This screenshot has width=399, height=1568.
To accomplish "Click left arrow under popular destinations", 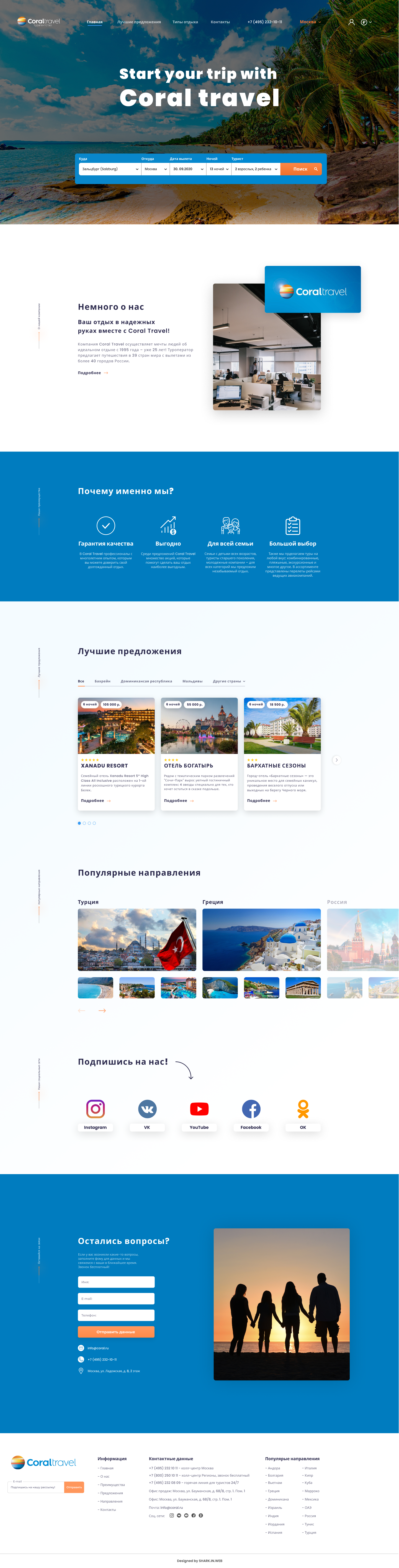I will 81,1010.
